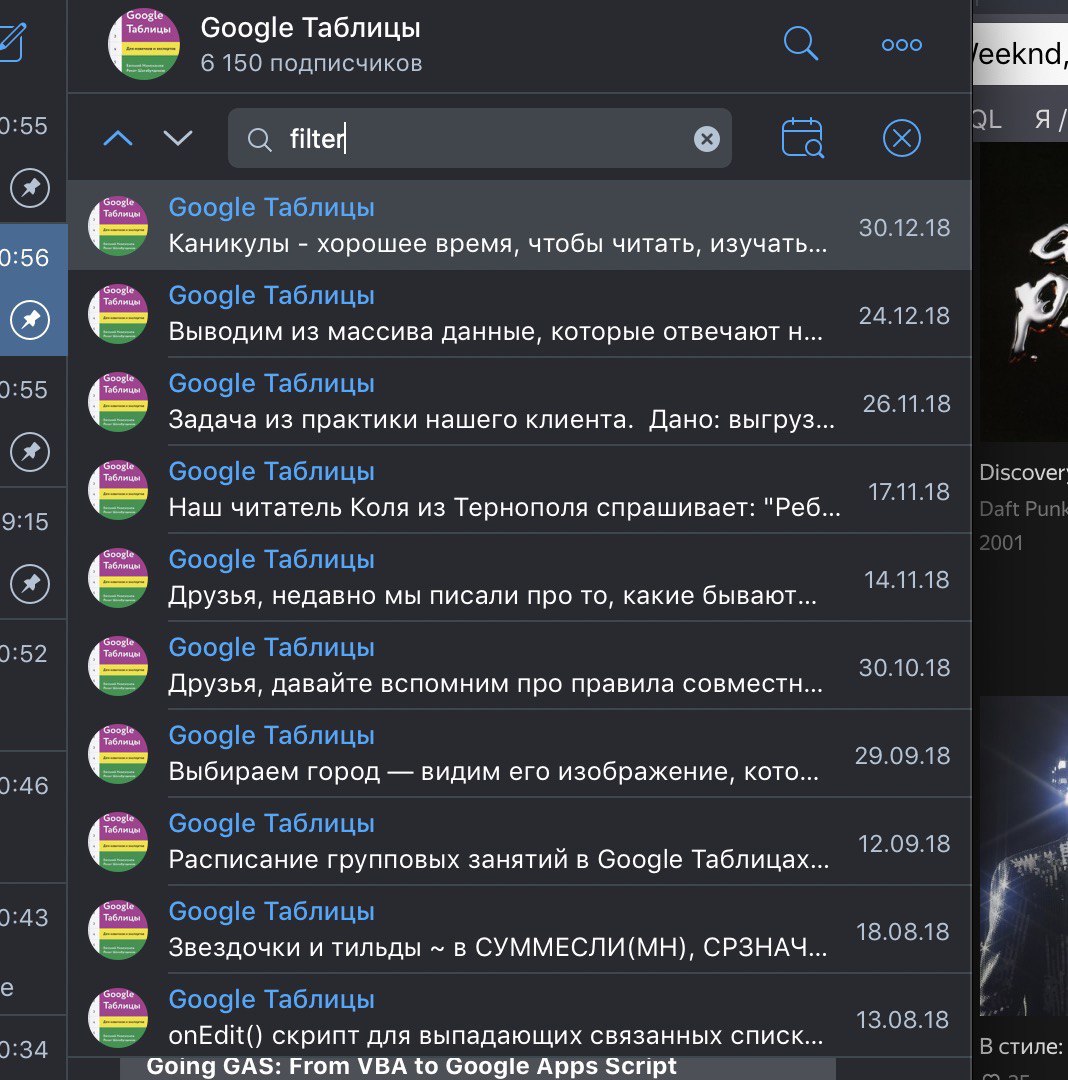Select the 0:52 chat in the sidebar
This screenshot has width=1068, height=1080.
coord(33,684)
